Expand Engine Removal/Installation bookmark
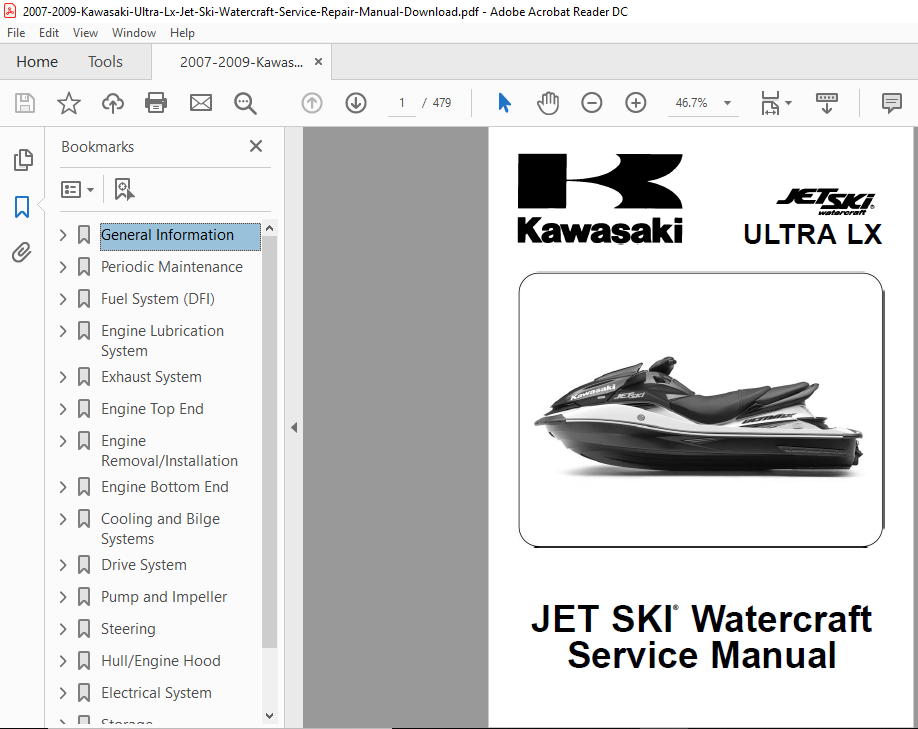The image size is (918, 729). (x=63, y=441)
